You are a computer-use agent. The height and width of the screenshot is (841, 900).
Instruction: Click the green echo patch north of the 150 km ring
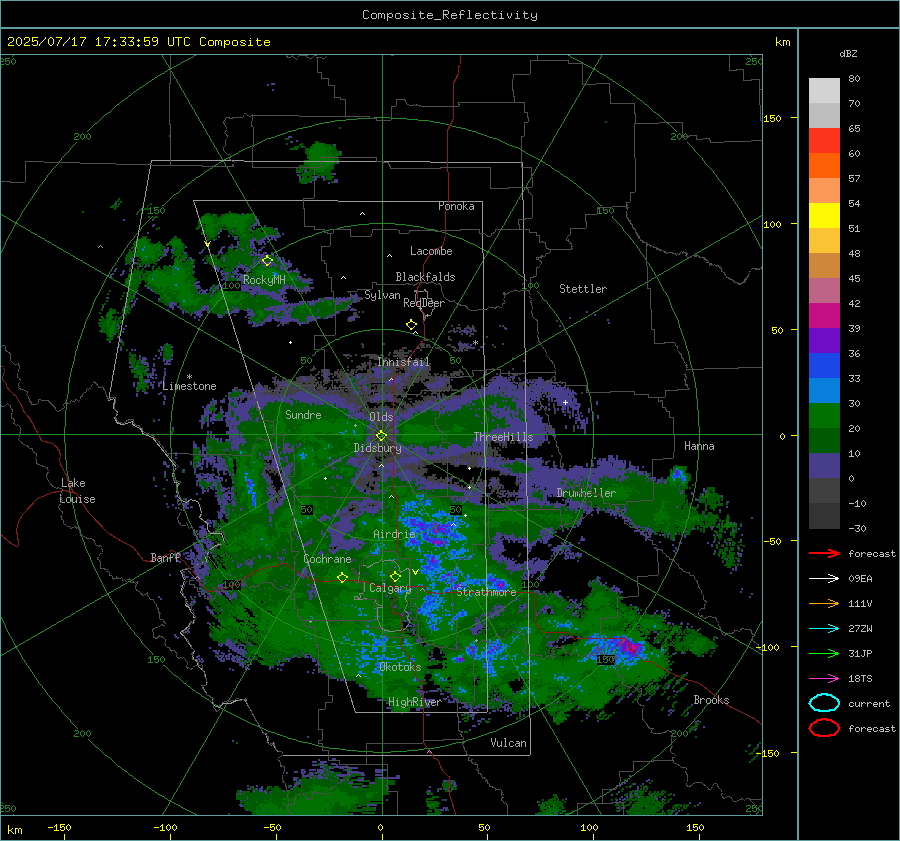click(x=319, y=160)
